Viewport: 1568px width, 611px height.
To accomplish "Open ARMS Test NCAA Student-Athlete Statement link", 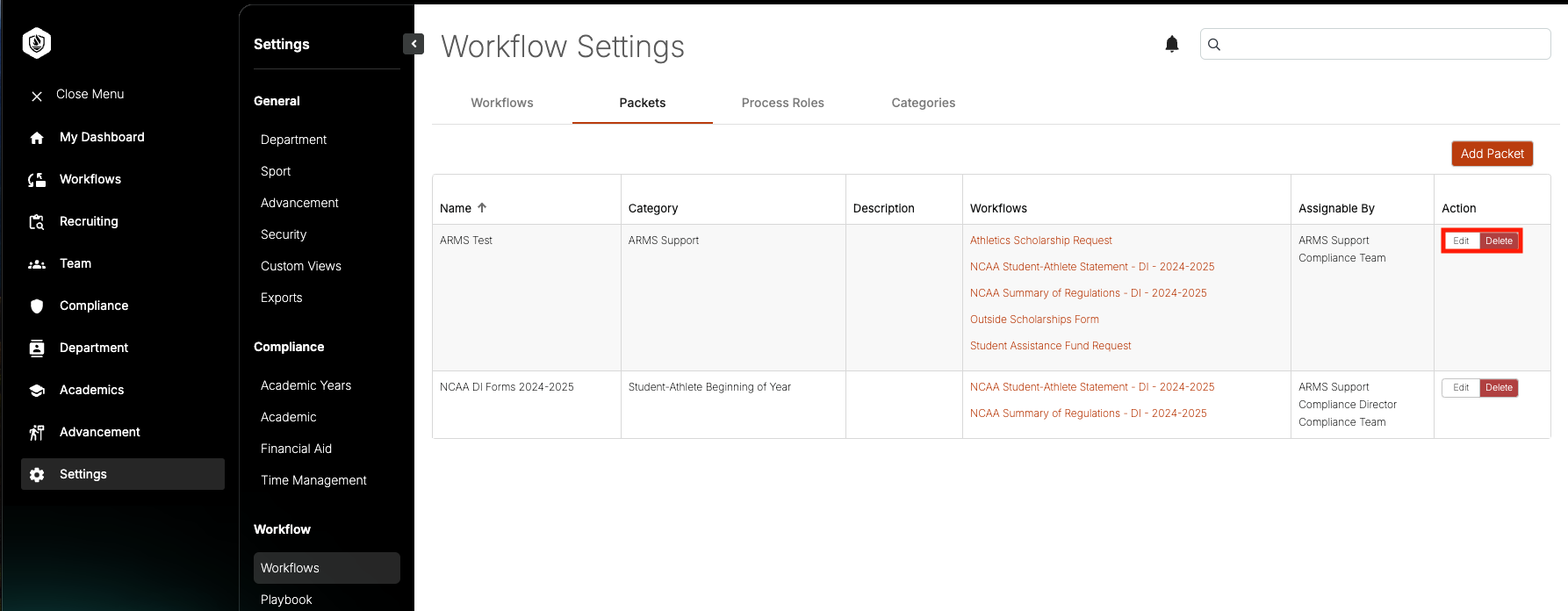I will pos(1092,267).
